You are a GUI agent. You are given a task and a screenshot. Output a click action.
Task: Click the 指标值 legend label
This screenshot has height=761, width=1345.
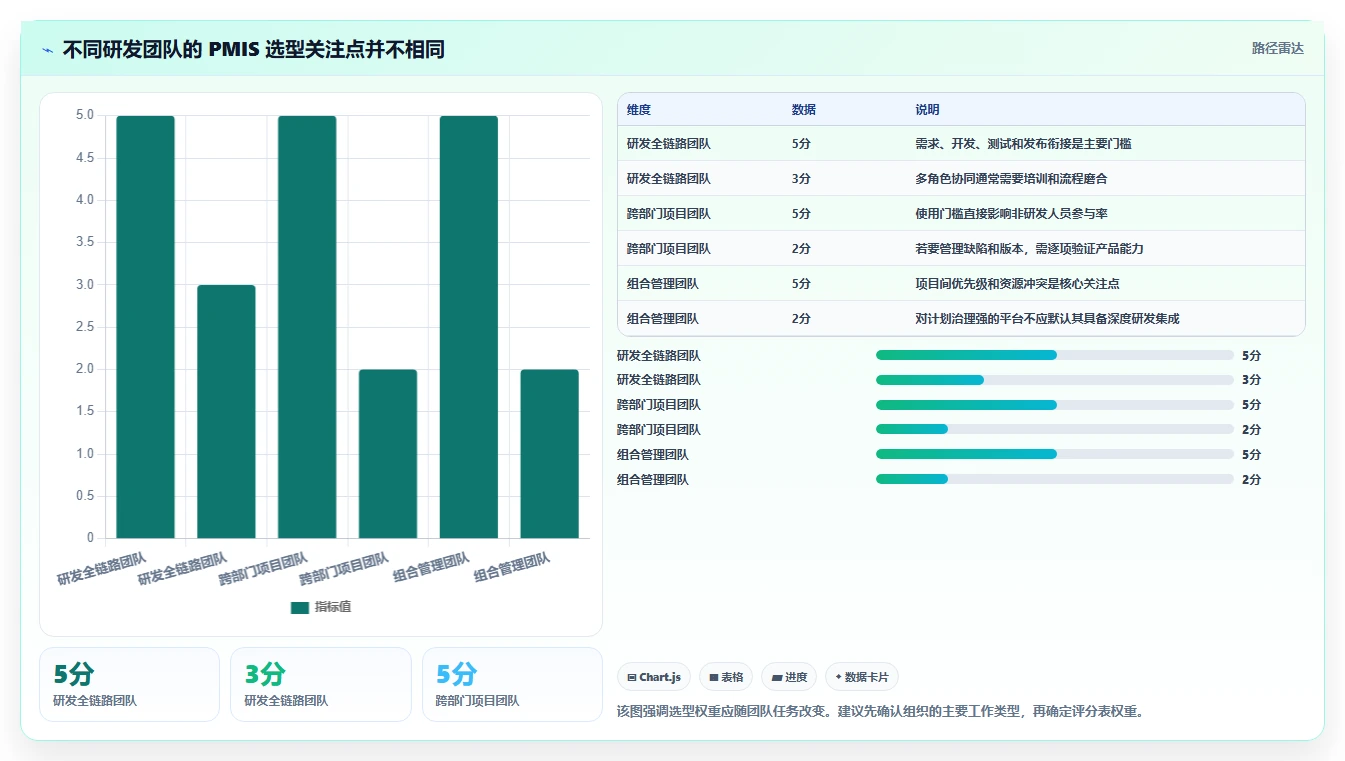tap(333, 607)
